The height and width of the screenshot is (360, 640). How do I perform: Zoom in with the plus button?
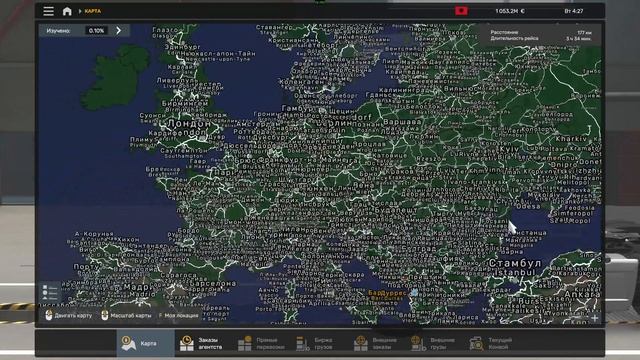[x=594, y=318]
